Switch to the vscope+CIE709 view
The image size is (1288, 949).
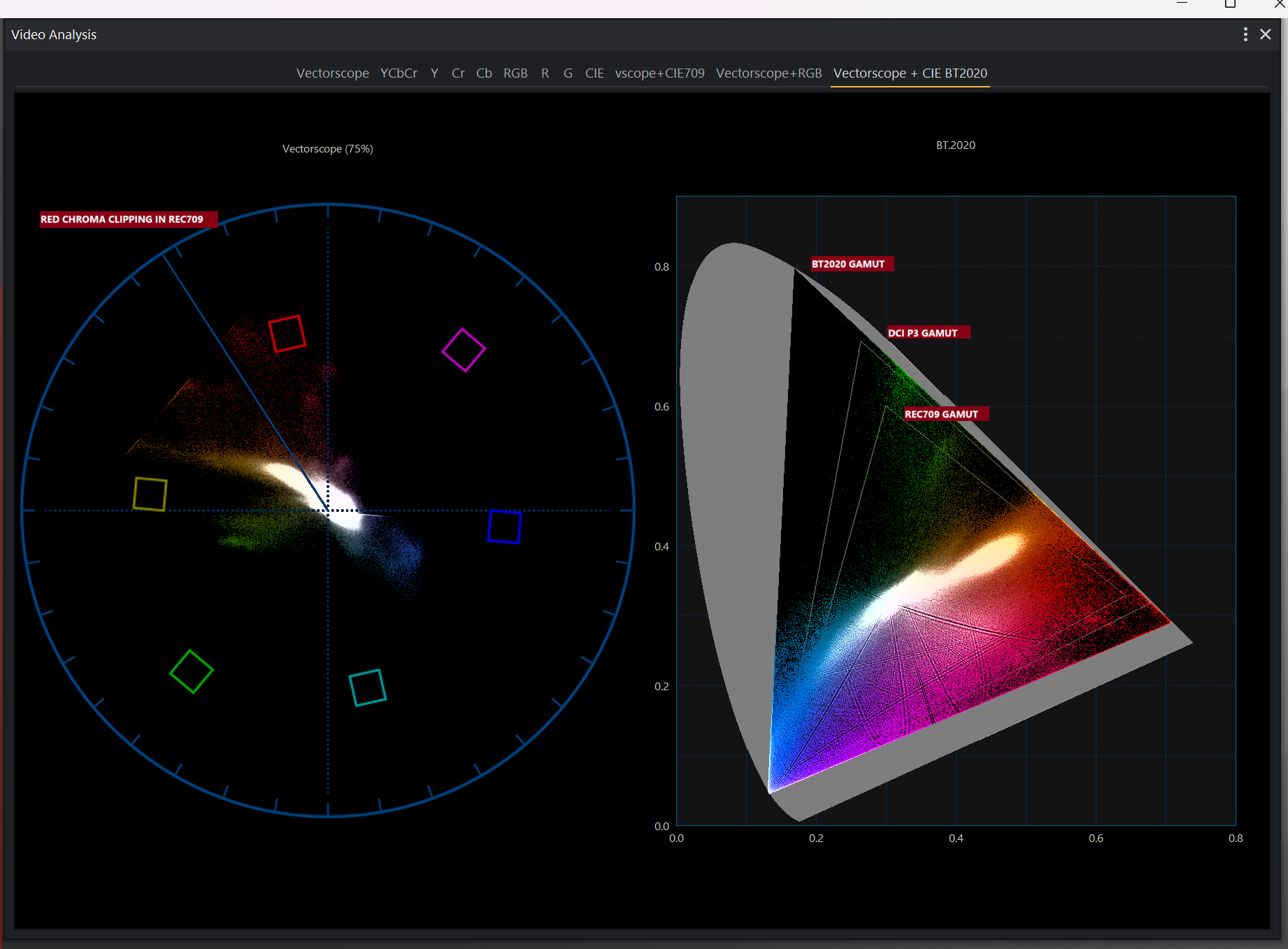pos(659,73)
